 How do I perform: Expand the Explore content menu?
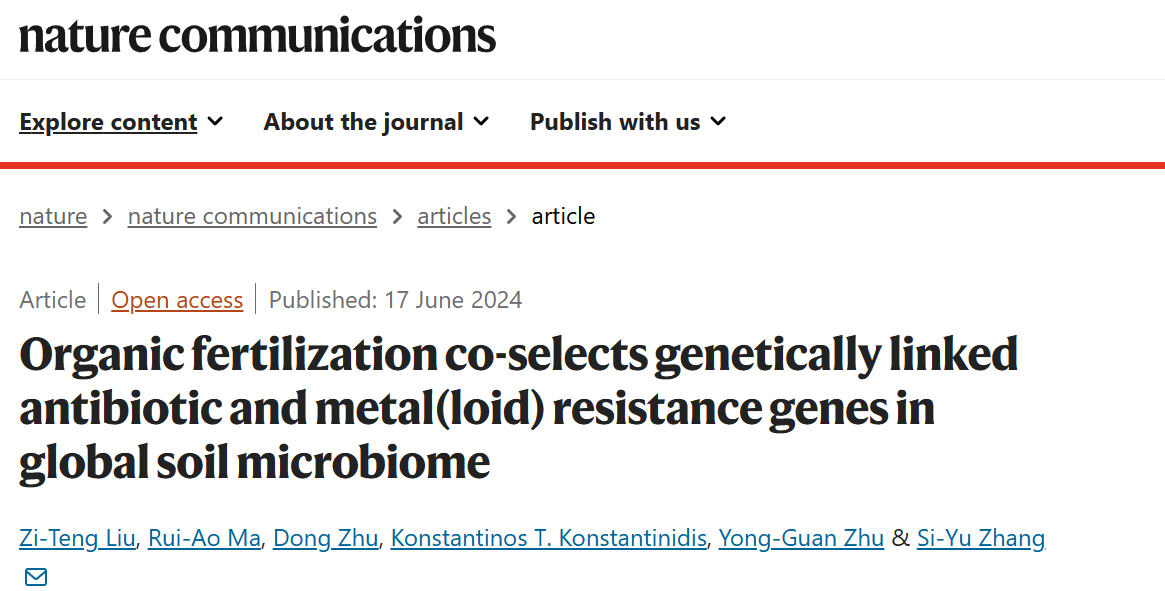pos(108,122)
